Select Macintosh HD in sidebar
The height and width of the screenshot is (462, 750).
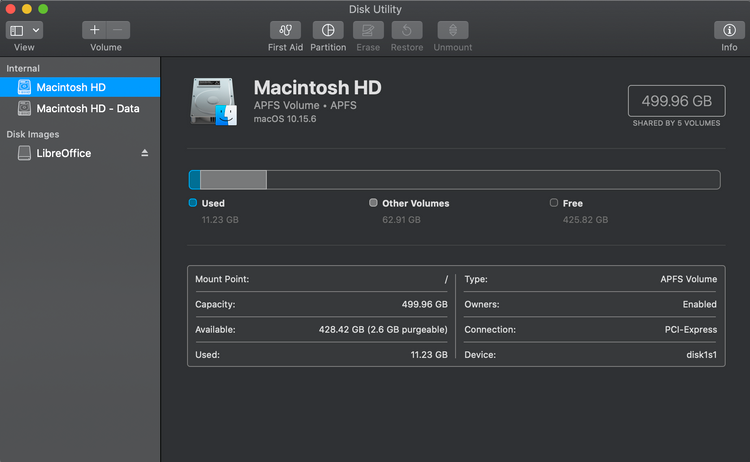point(70,87)
